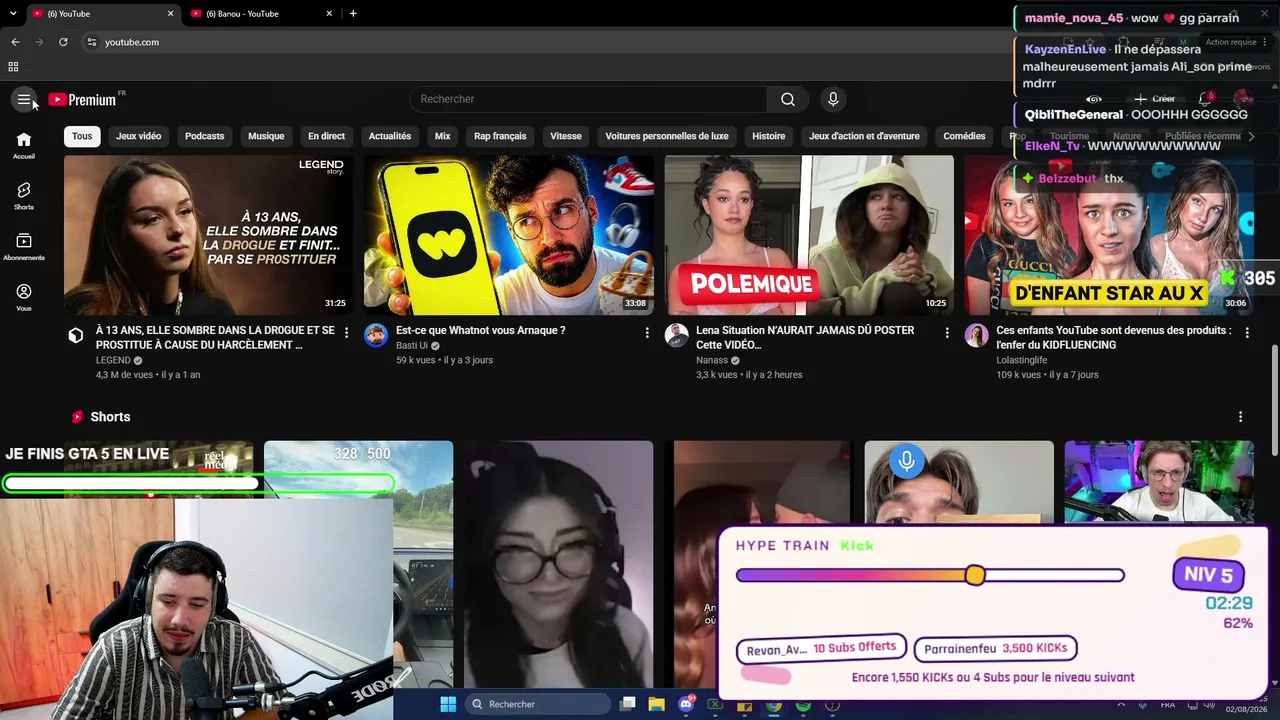Click the YouTube Rechercher search field
Image resolution: width=1280 pixels, height=720 pixels.
click(x=588, y=99)
